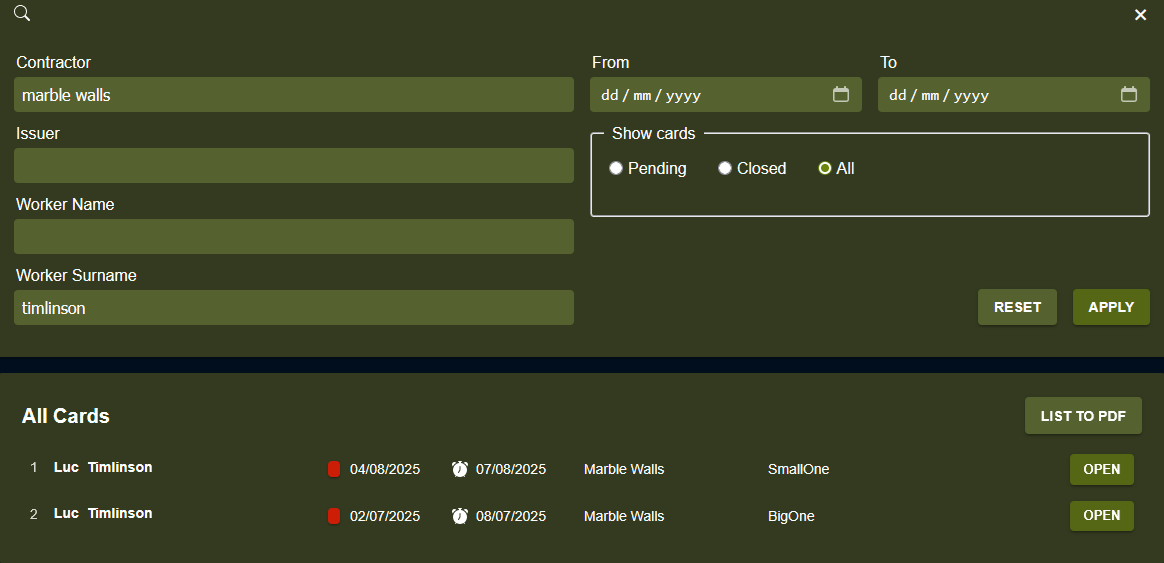Click the search magnifier icon
This screenshot has height=563, width=1164.
[22, 14]
